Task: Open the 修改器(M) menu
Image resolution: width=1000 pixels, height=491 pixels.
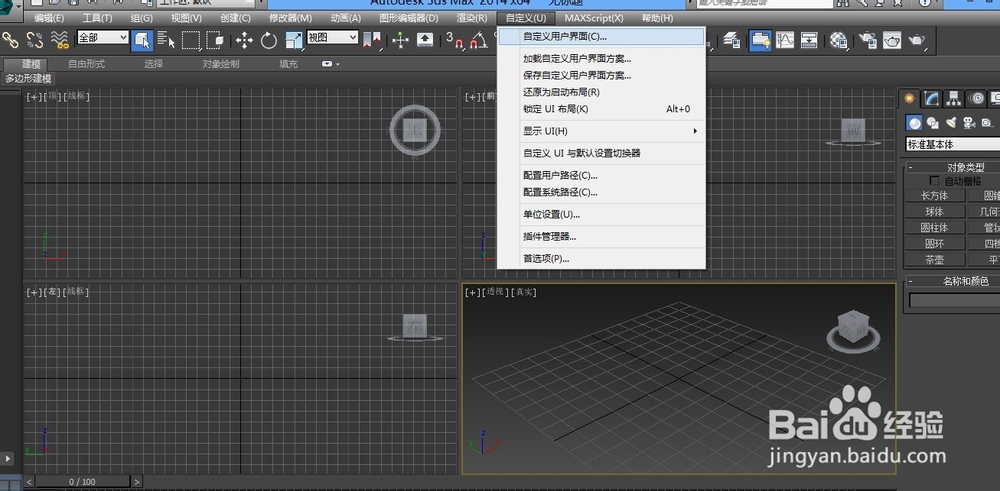Action: pos(290,18)
